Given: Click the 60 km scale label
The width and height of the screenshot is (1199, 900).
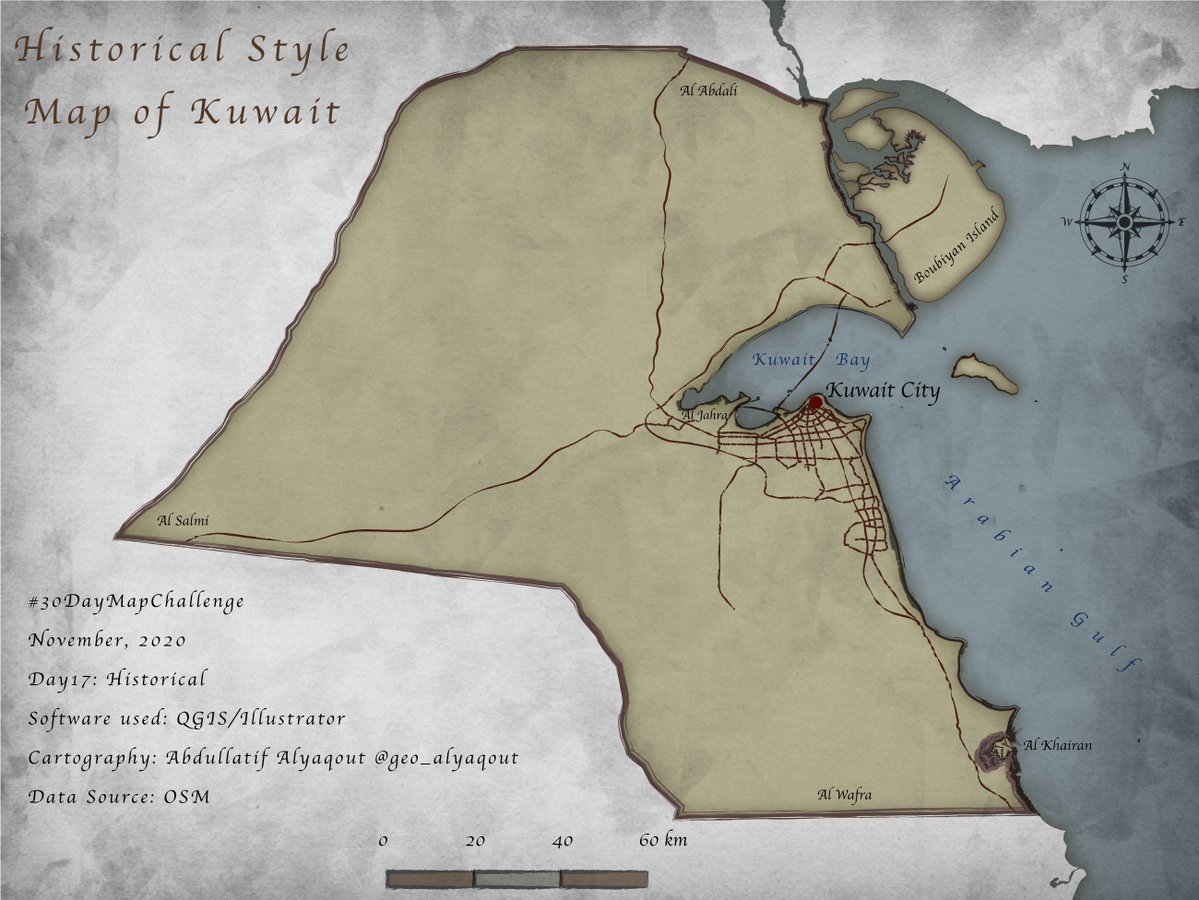Looking at the screenshot, I should [x=663, y=840].
